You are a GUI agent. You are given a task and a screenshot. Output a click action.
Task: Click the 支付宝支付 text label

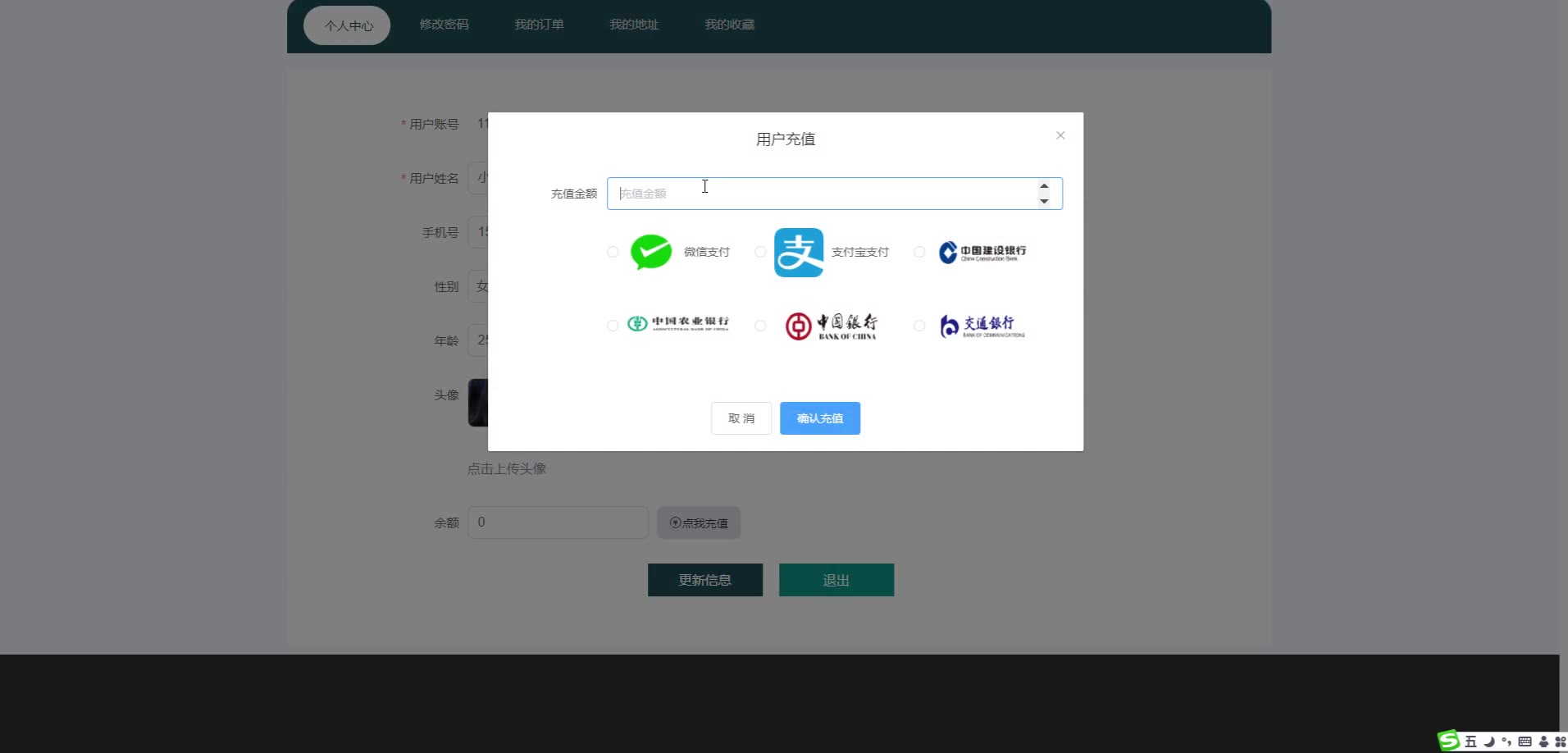point(860,252)
